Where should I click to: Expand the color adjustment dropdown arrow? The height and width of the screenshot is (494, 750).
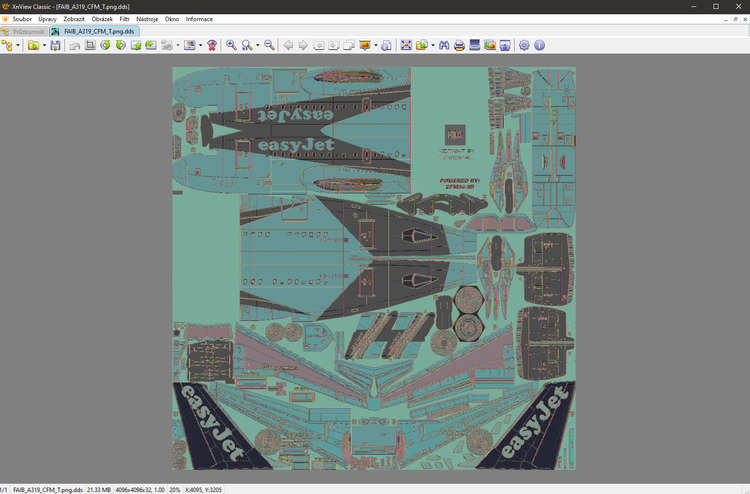coord(200,45)
